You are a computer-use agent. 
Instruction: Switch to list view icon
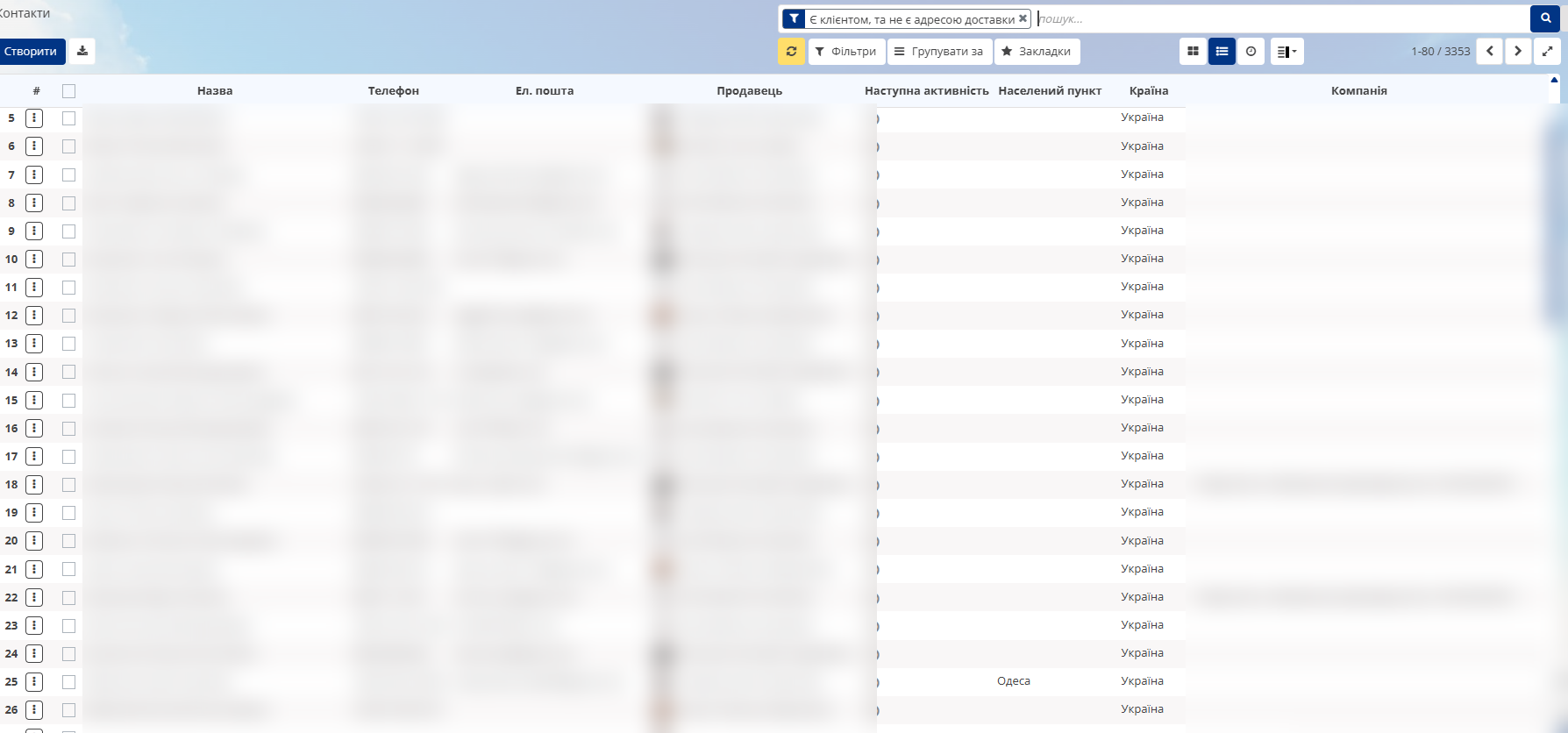1222,52
